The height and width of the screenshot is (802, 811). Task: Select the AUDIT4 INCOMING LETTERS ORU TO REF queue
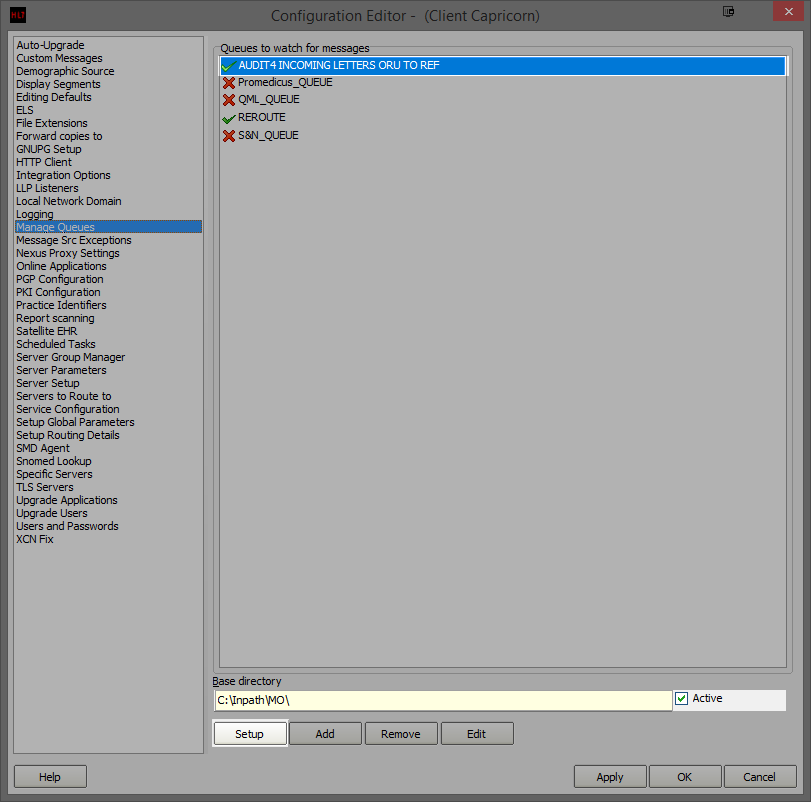pos(503,66)
